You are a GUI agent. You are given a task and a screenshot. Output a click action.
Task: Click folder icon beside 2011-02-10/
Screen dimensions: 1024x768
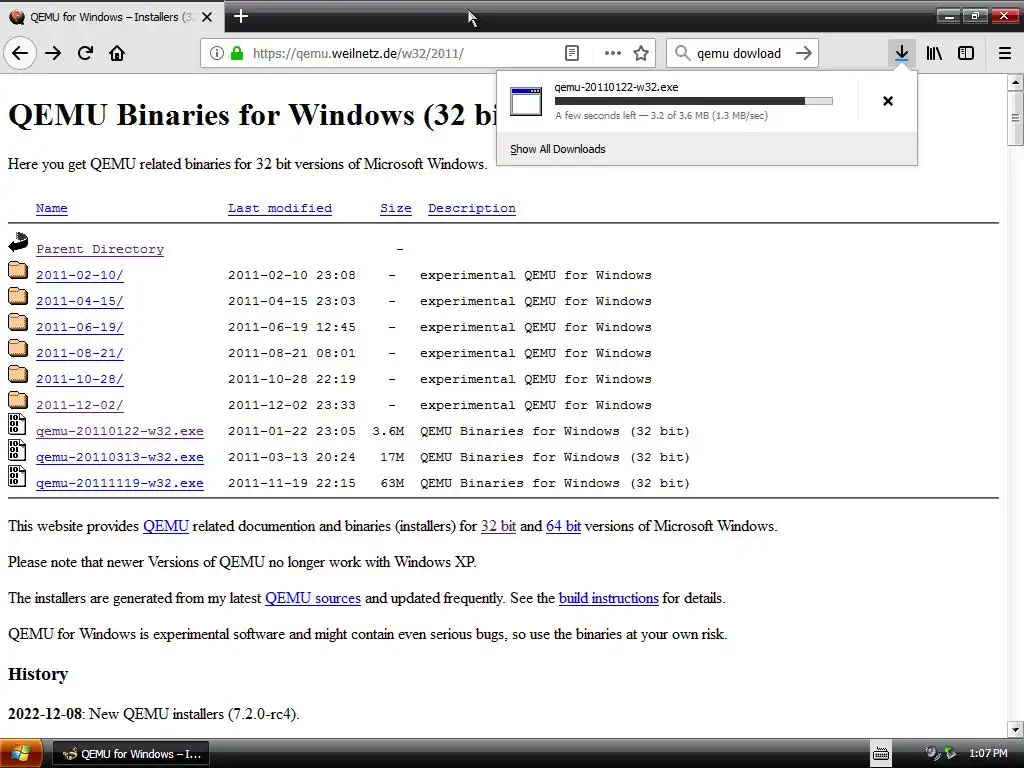pyautogui.click(x=18, y=270)
